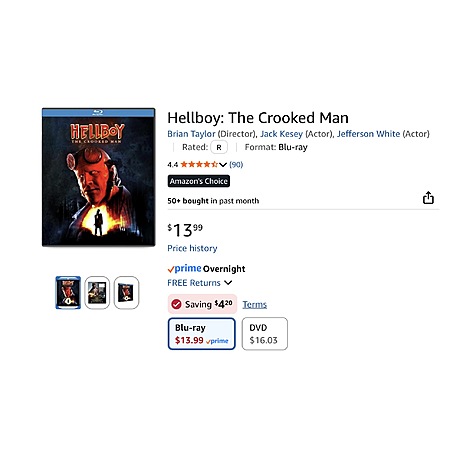Open actor Jack Kesey's link

coord(281,134)
